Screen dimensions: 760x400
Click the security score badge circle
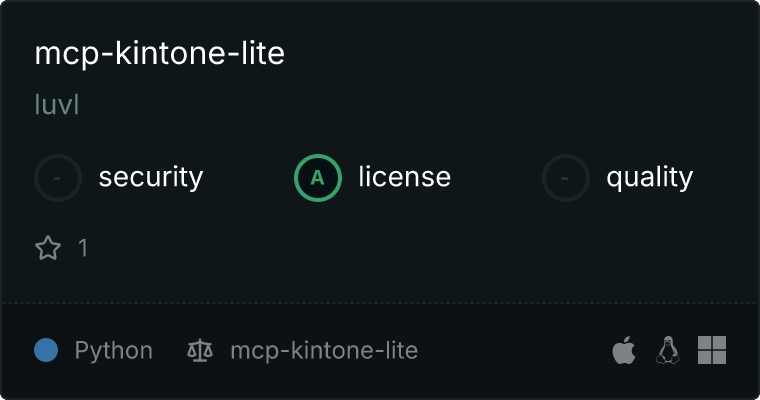tap(58, 178)
